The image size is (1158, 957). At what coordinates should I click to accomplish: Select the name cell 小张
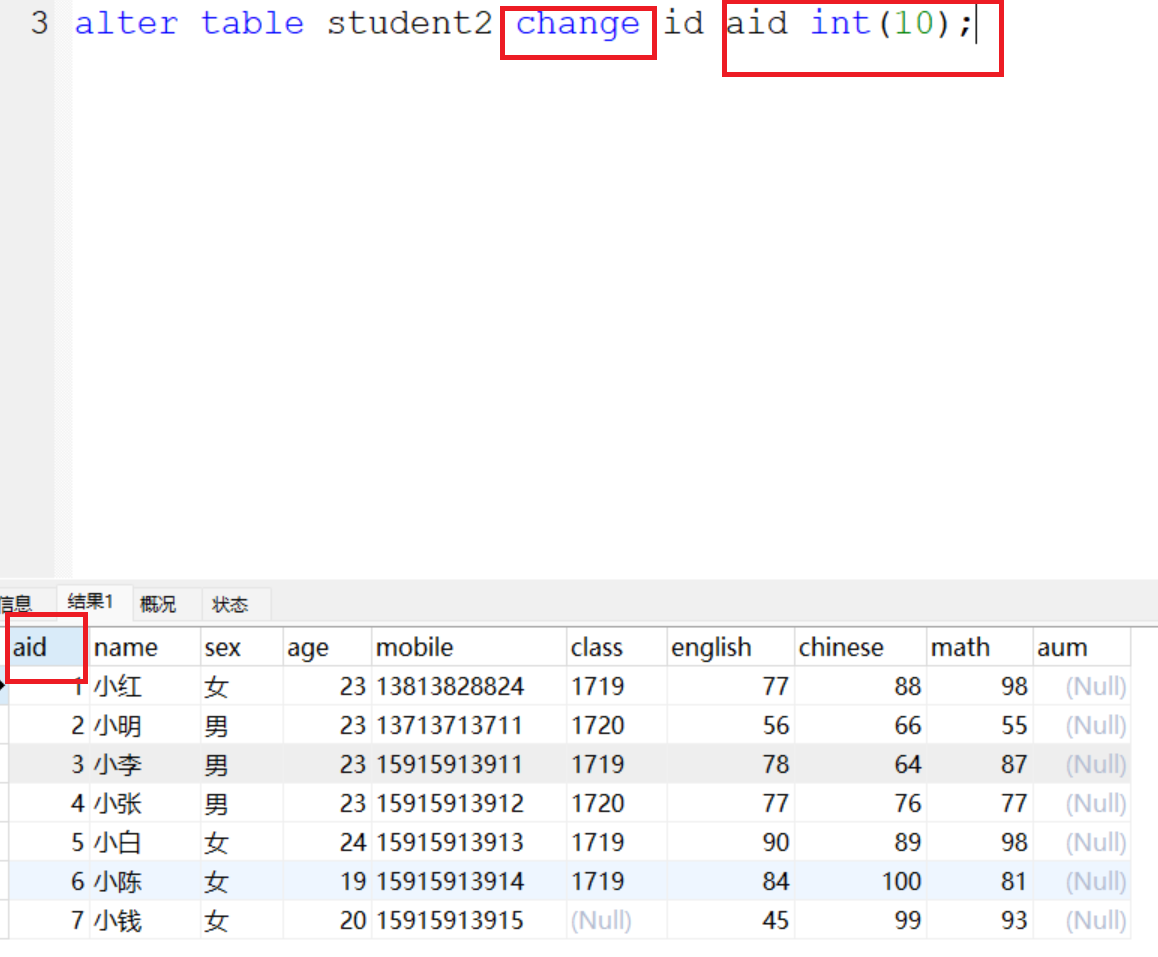click(x=145, y=803)
